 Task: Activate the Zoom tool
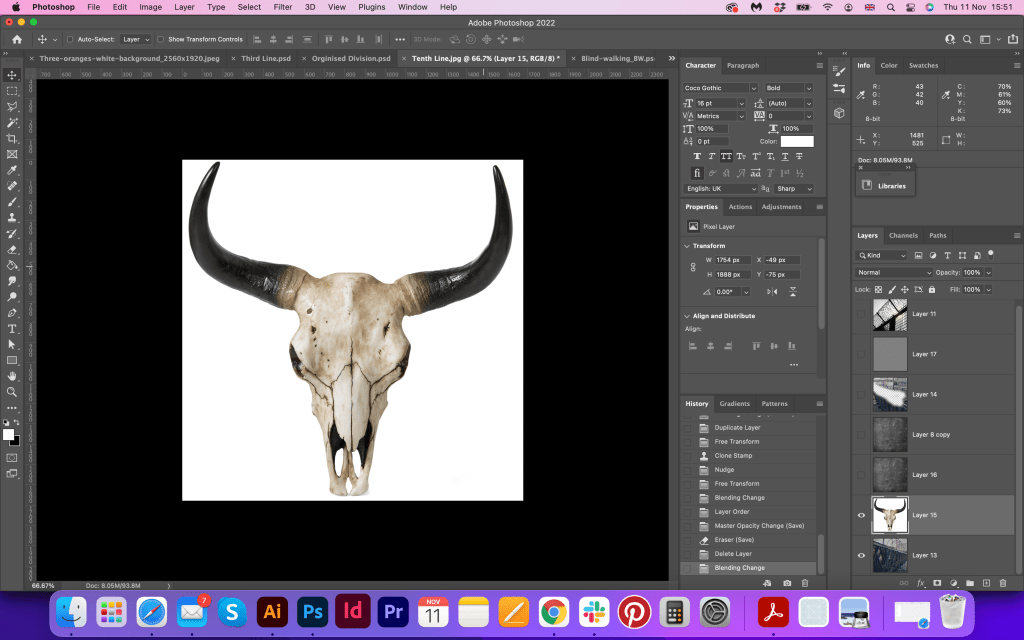(12, 392)
